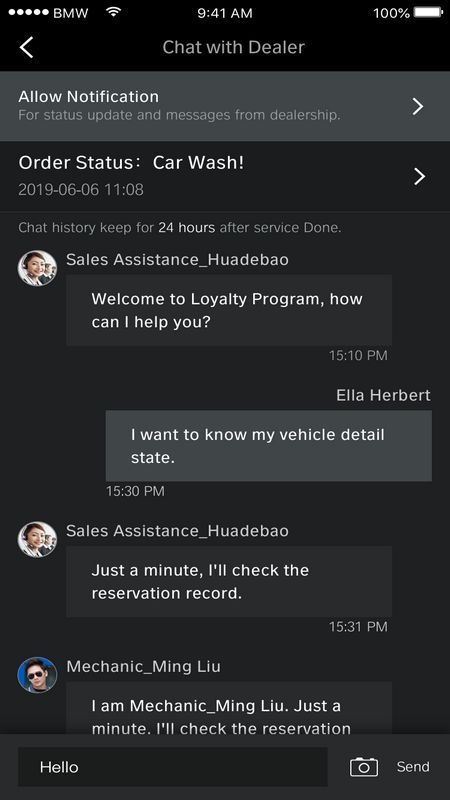Viewport: 450px width, 800px height.
Task: Select the Welcome to Loyalty Program message
Action: pos(229,310)
